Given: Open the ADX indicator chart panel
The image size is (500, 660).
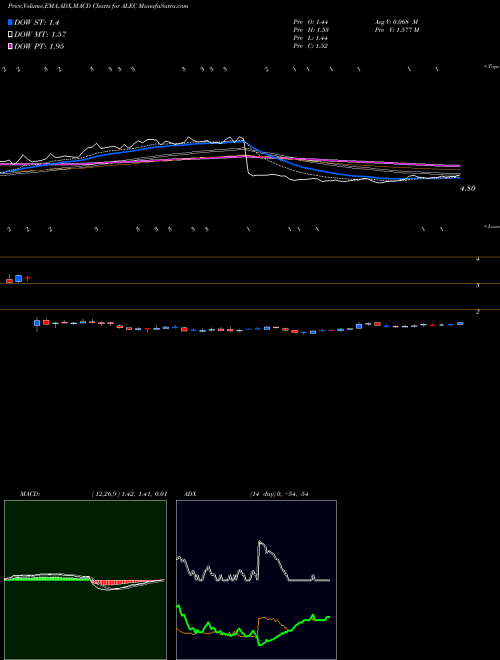Looking at the screenshot, I should coord(256,580).
